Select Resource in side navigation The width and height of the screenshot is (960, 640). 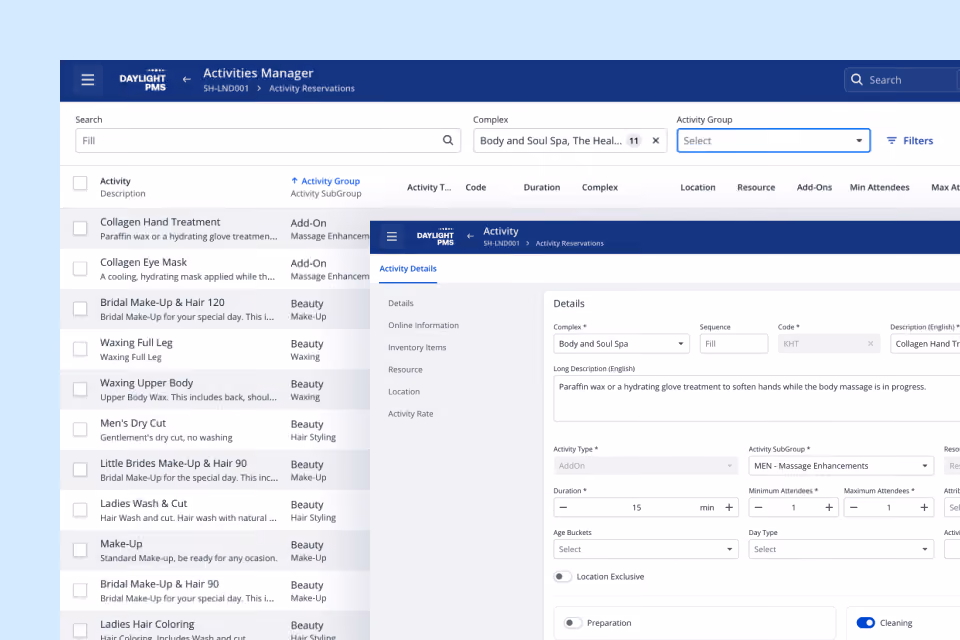click(405, 369)
